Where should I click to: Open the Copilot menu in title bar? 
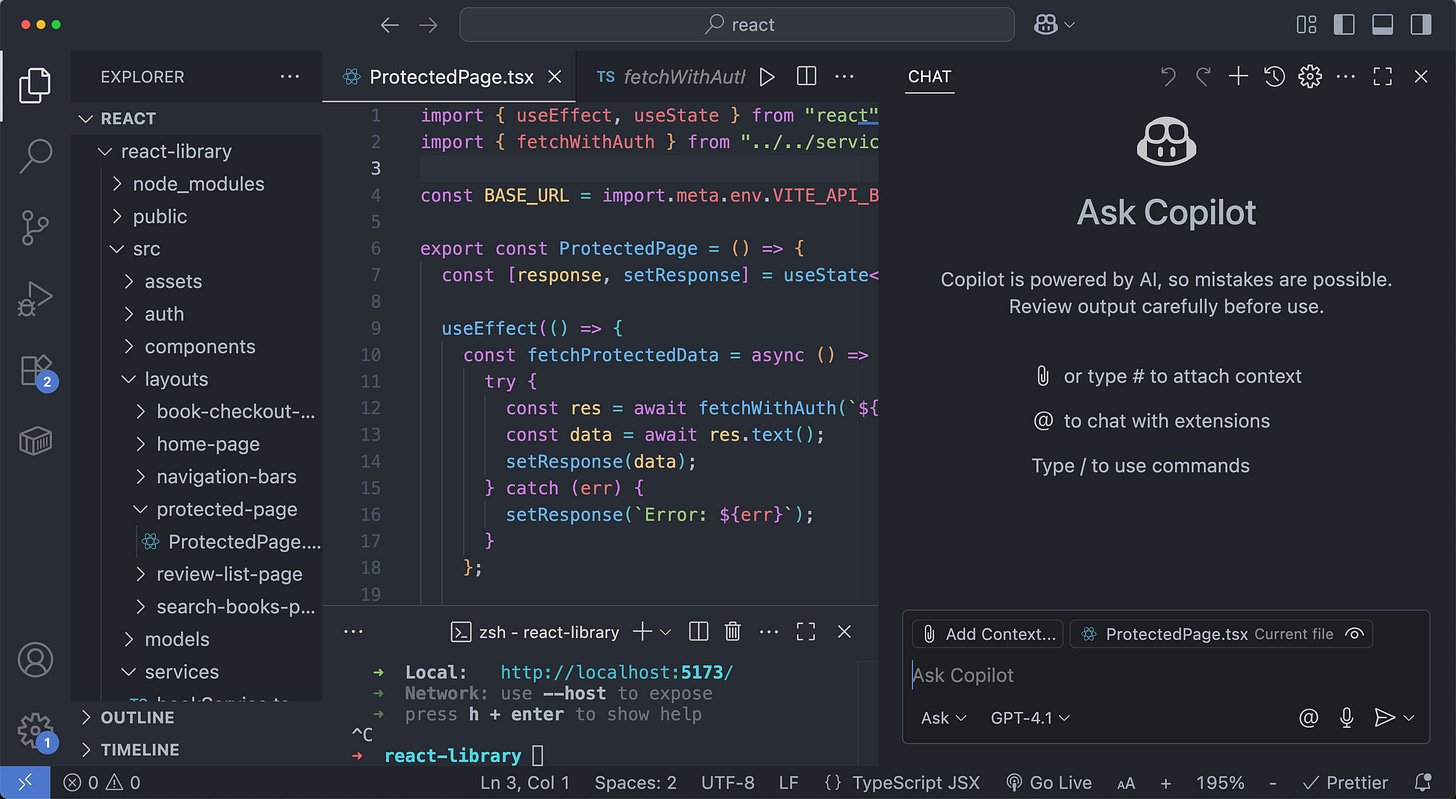coord(1055,25)
